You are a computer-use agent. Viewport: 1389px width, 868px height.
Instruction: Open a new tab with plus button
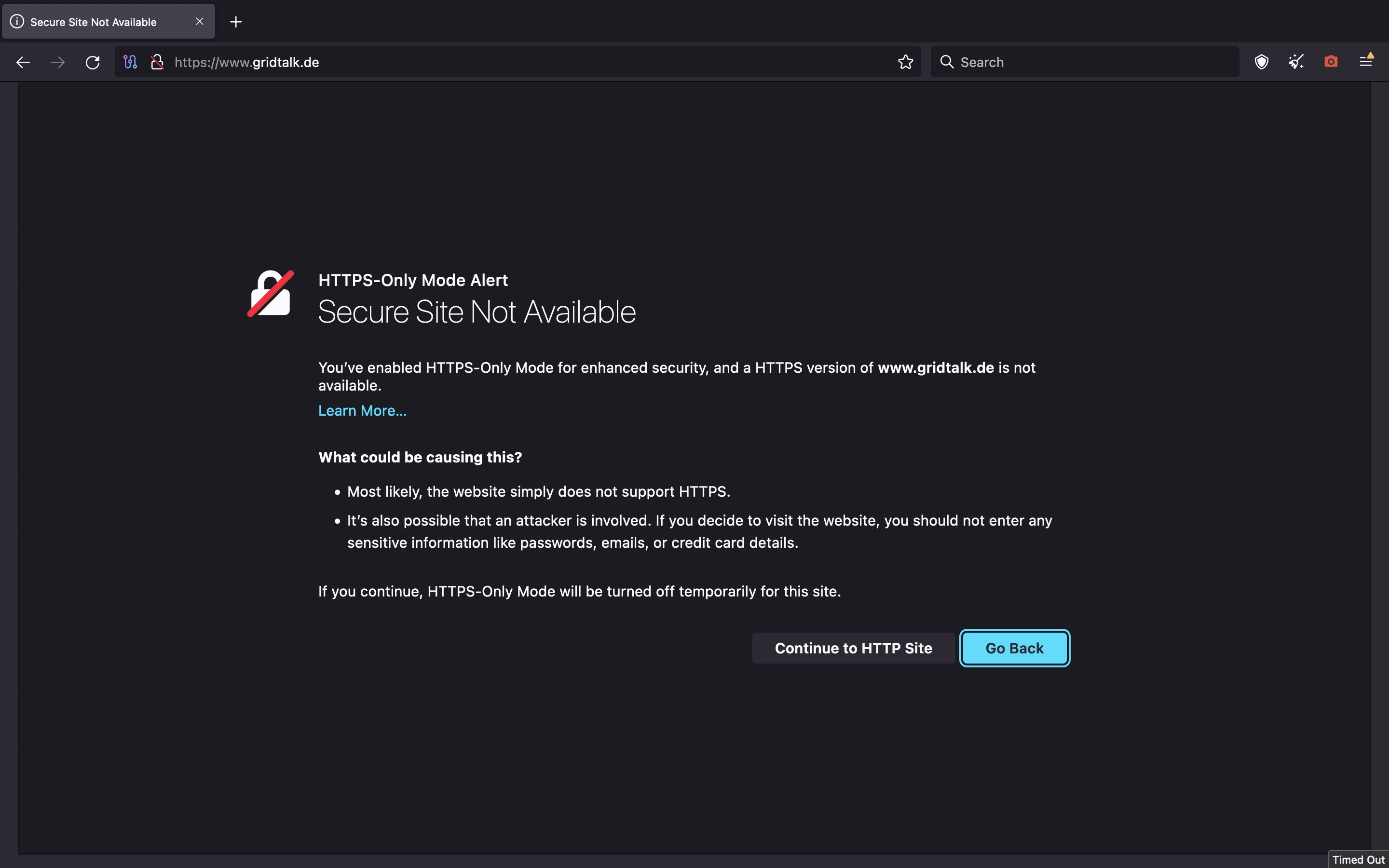pyautogui.click(x=236, y=22)
